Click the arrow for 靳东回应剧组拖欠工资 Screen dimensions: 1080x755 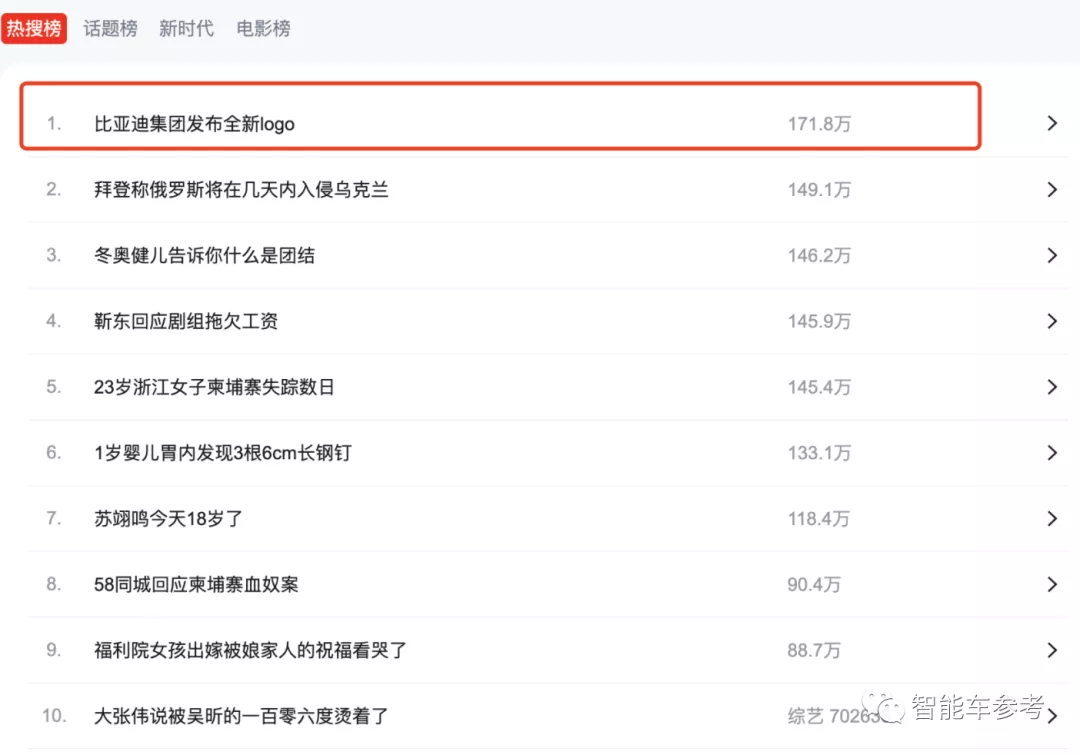click(x=1052, y=321)
